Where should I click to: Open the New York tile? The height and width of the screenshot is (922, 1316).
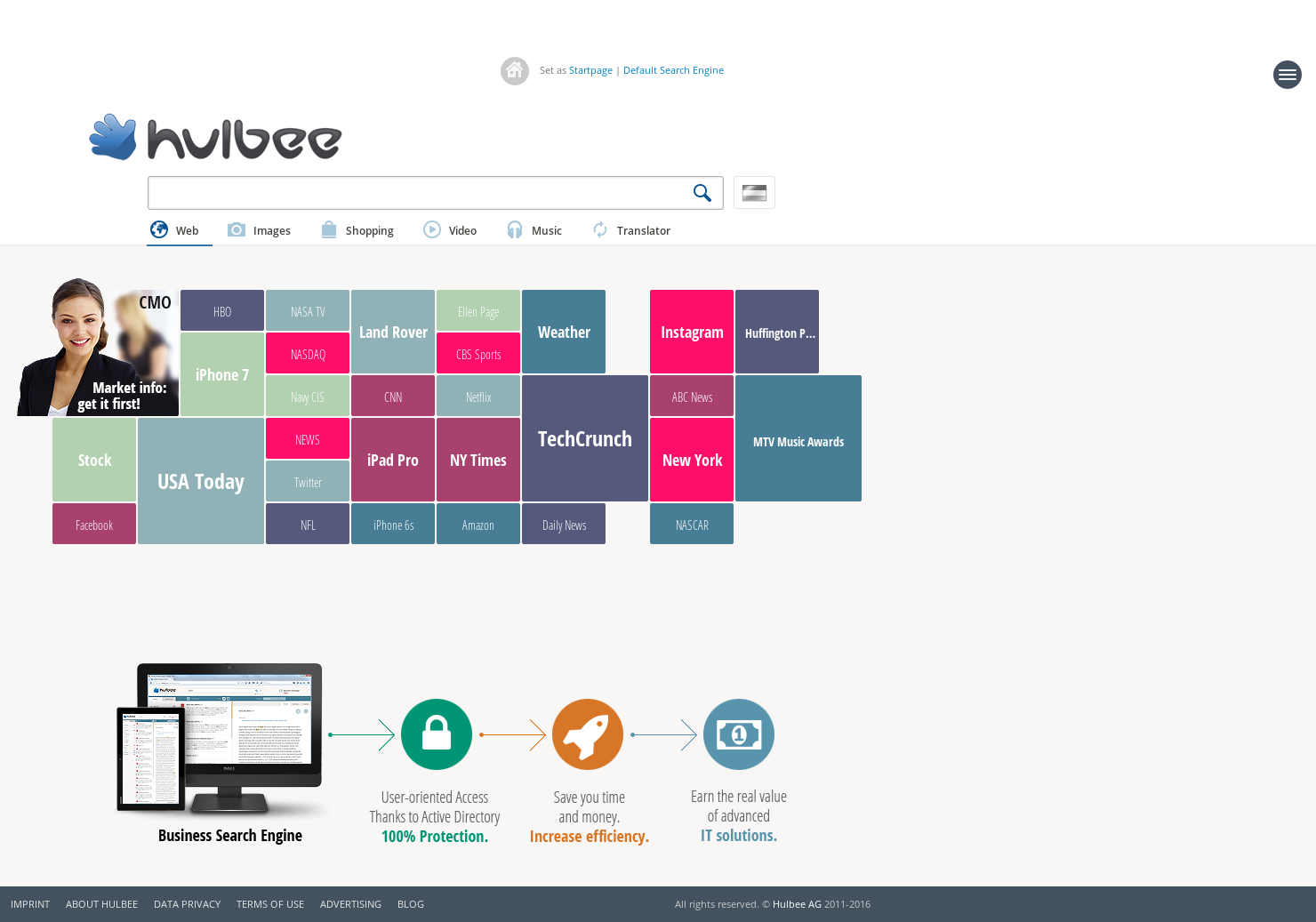click(x=692, y=460)
